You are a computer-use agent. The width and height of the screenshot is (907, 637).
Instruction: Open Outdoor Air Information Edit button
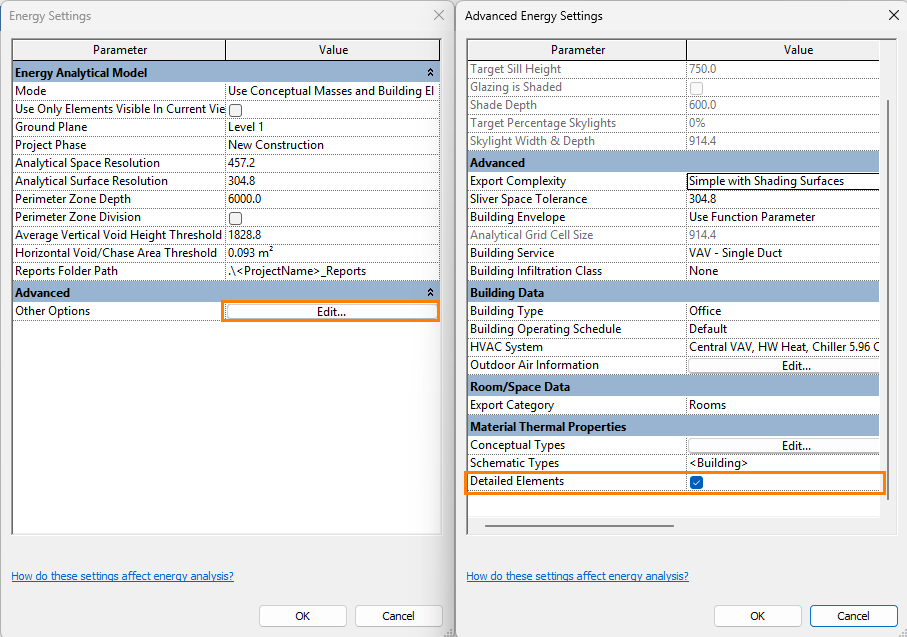coord(795,366)
